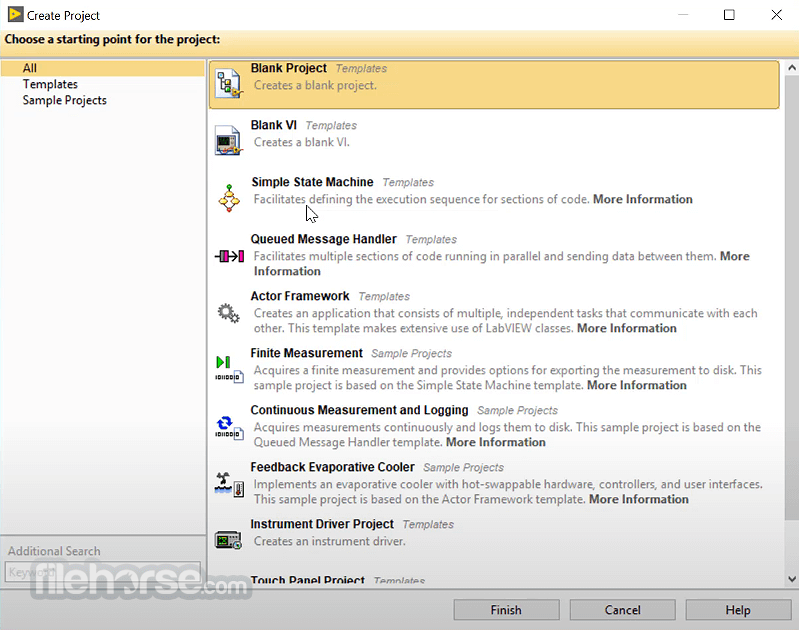Click the Finish button

506,610
